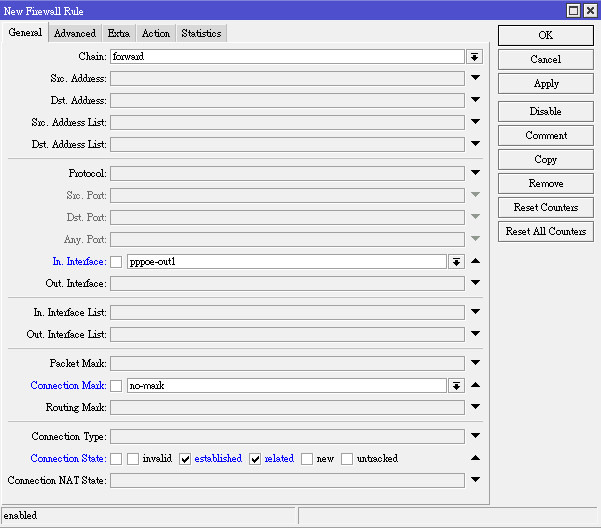Remove the firewall rule

[546, 184]
